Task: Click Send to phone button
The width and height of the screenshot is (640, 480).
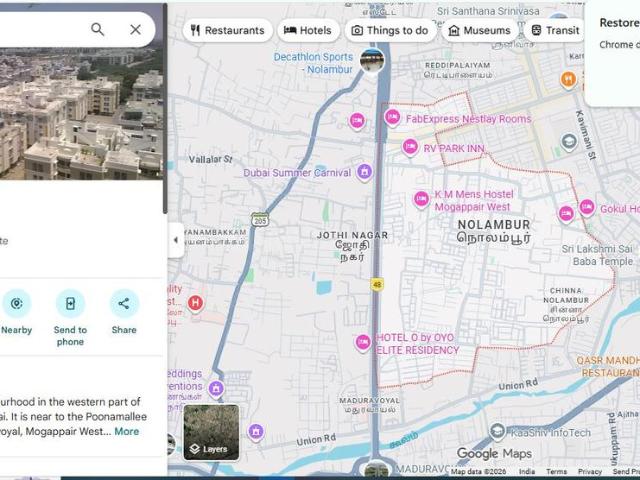Action: coord(70,318)
